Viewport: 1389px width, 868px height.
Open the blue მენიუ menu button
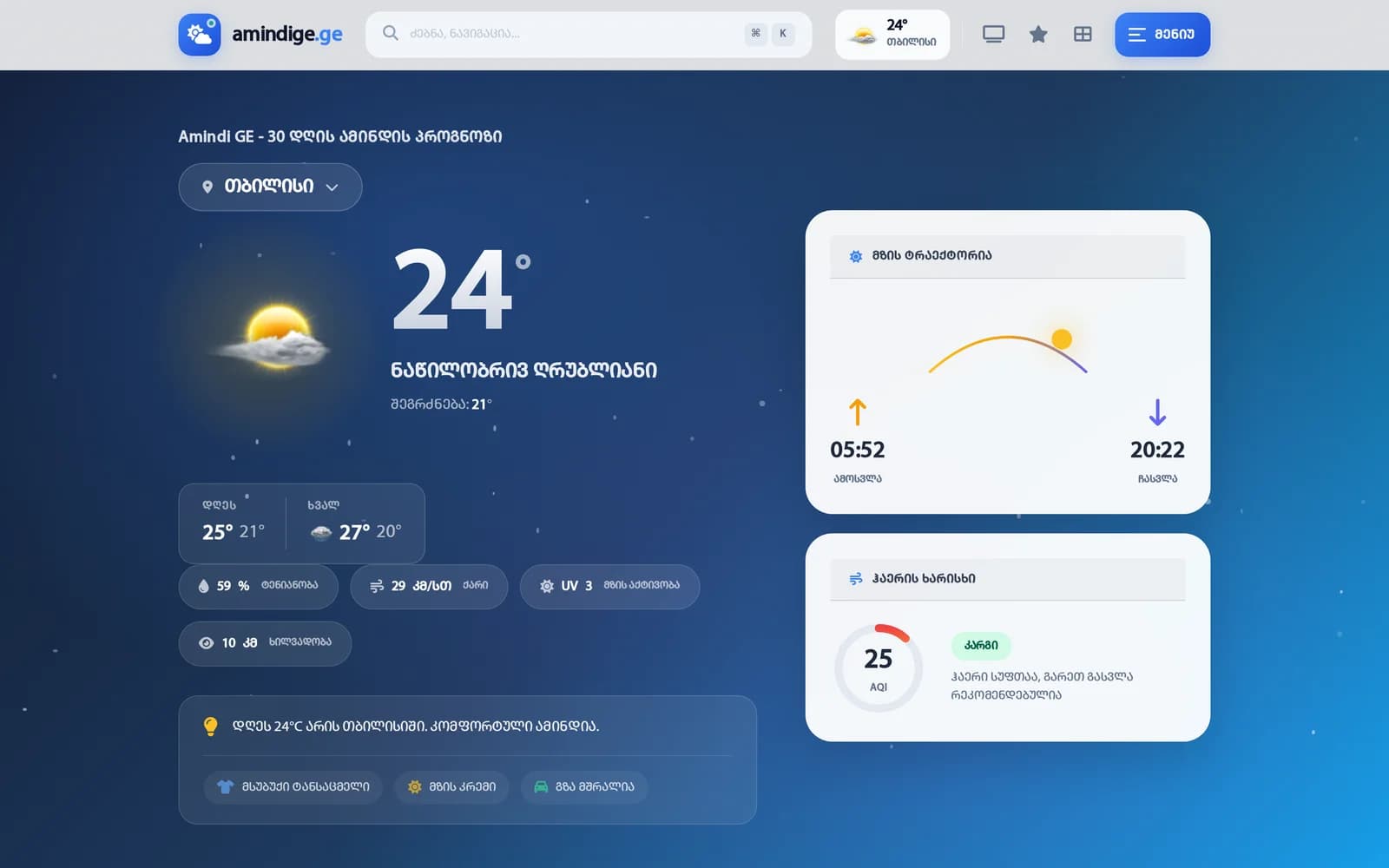(x=1162, y=35)
